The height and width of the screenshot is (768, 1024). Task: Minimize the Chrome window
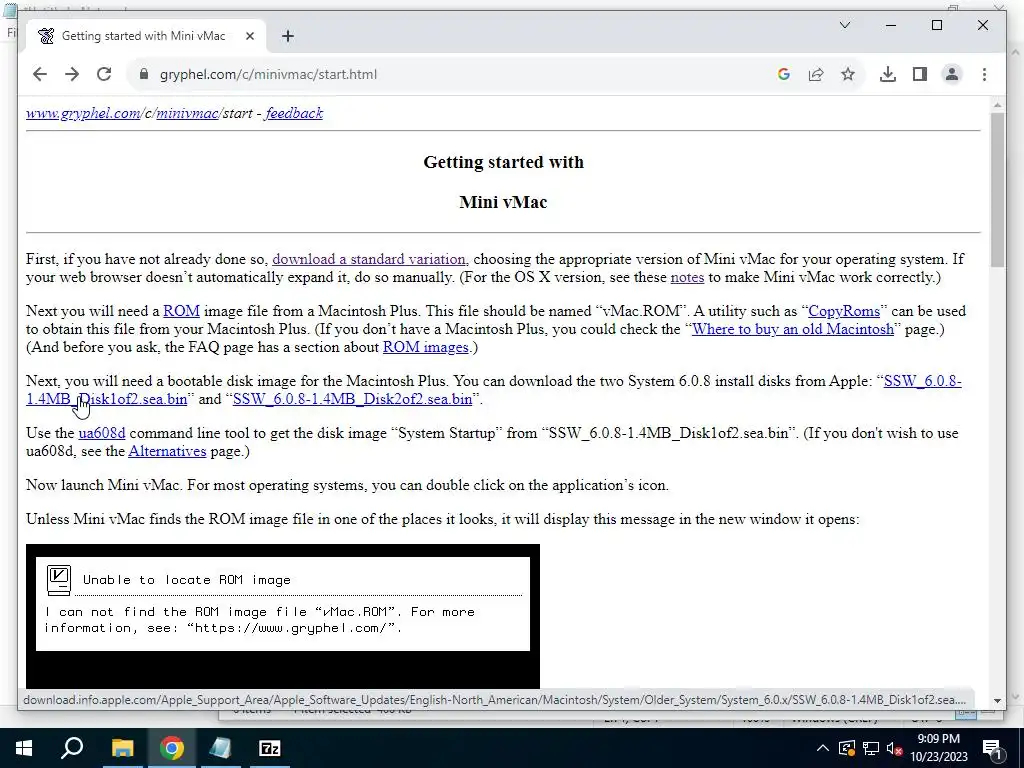pos(891,25)
